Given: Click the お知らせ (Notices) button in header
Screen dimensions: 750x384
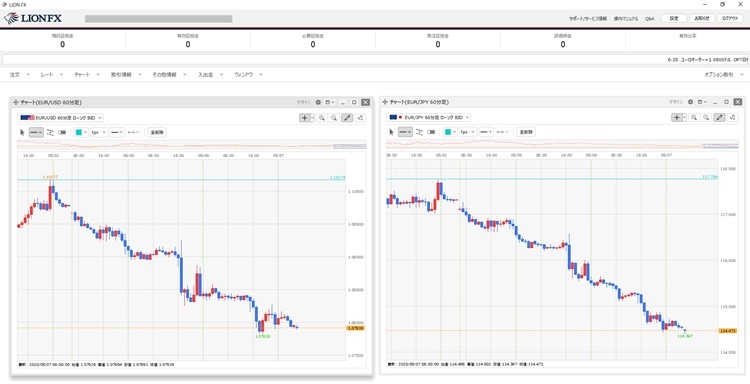Looking at the screenshot, I should pos(702,18).
